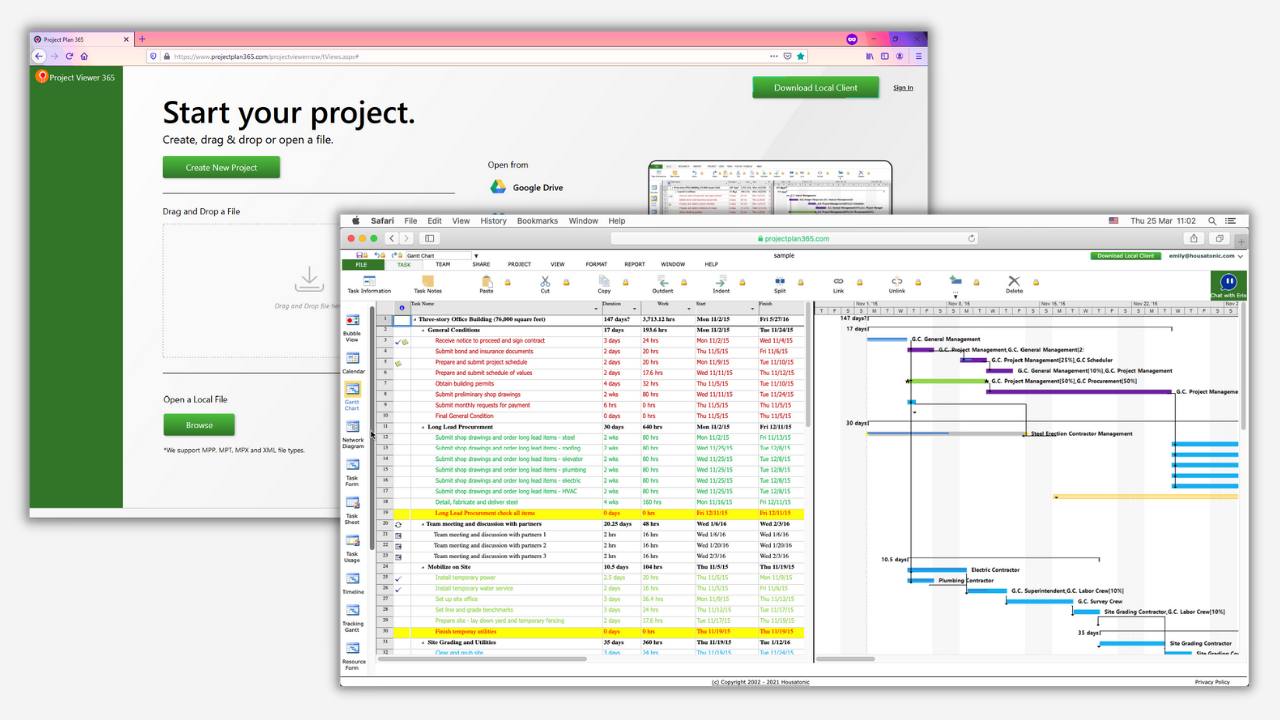Collapse the Site Grading and Utilities group
Viewport: 1280px width, 720px height.
[423, 642]
